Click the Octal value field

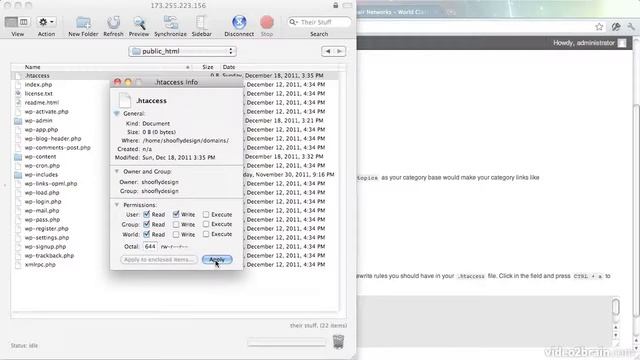click(150, 247)
